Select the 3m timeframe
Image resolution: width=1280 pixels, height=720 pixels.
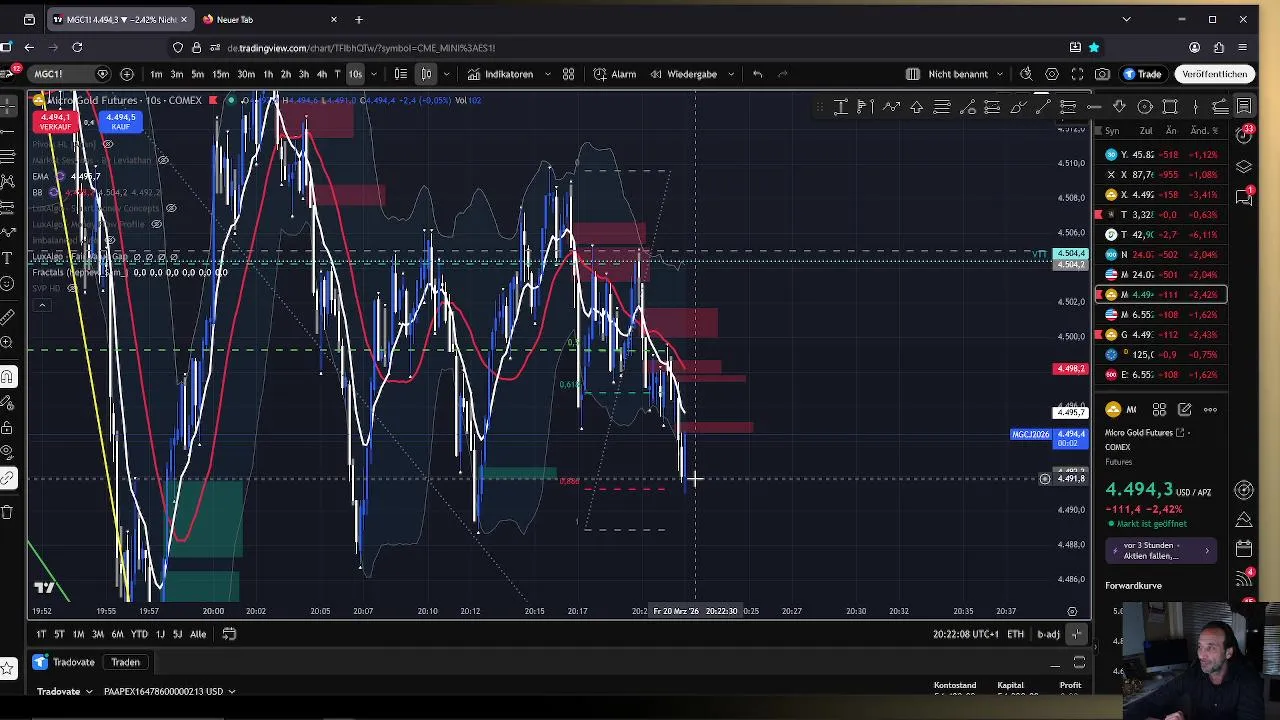(x=177, y=74)
